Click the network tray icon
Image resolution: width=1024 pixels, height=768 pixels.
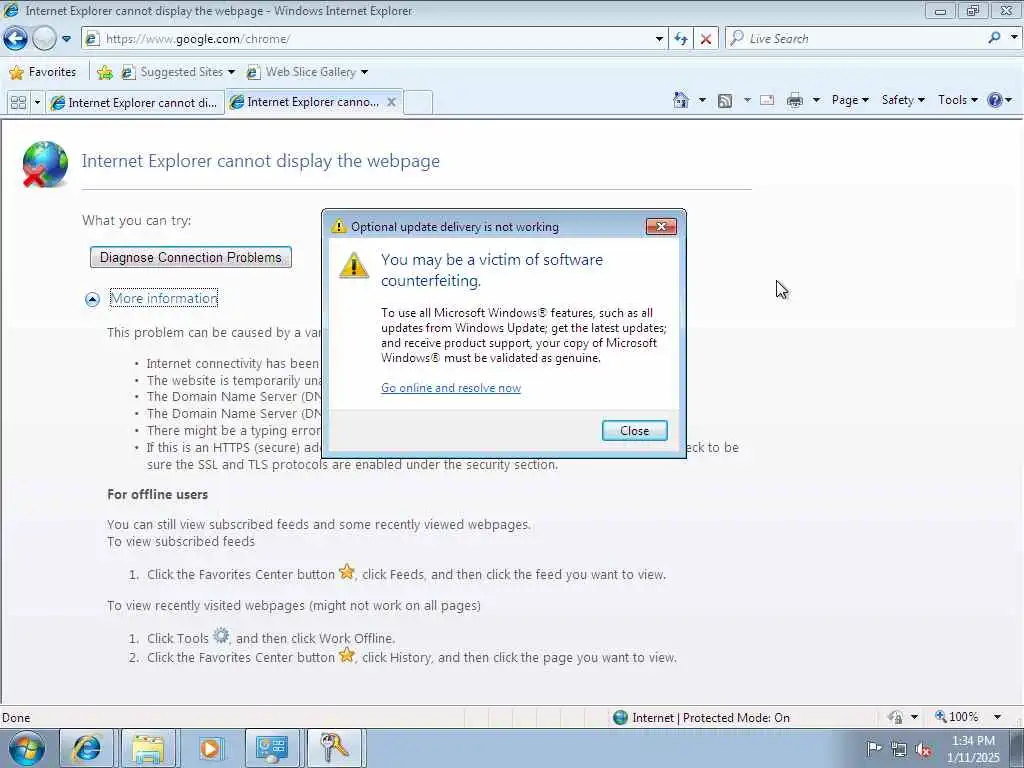[x=899, y=749]
